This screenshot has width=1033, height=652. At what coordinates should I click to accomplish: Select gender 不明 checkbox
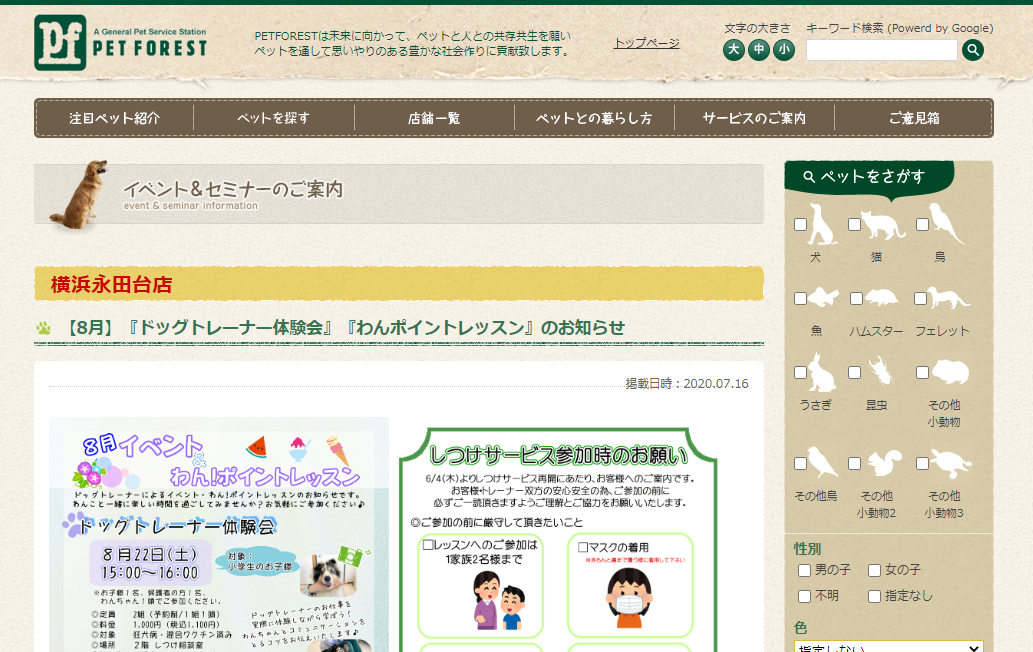click(804, 597)
